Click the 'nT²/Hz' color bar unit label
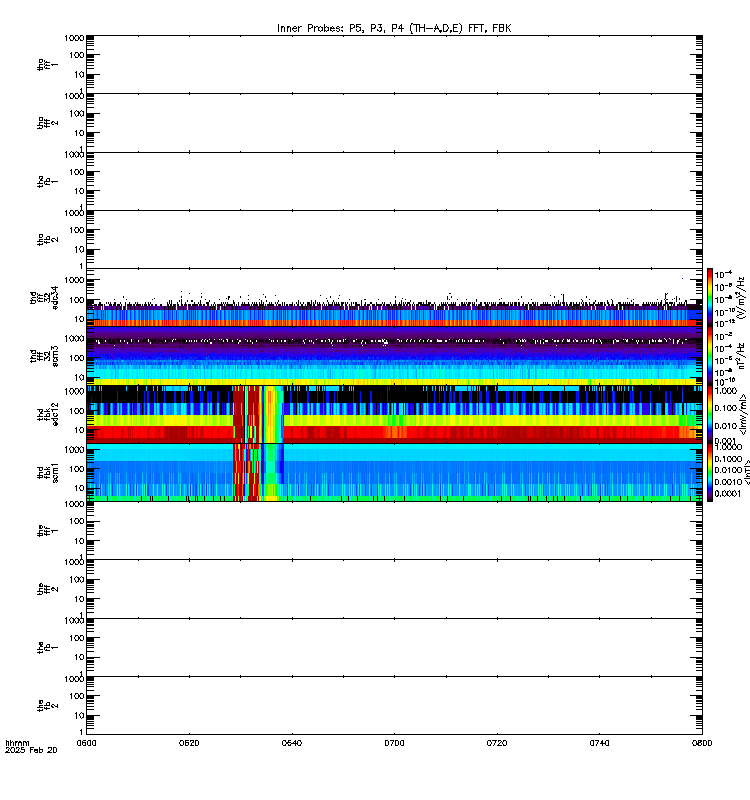The width and height of the screenshot is (750, 800). click(x=741, y=356)
